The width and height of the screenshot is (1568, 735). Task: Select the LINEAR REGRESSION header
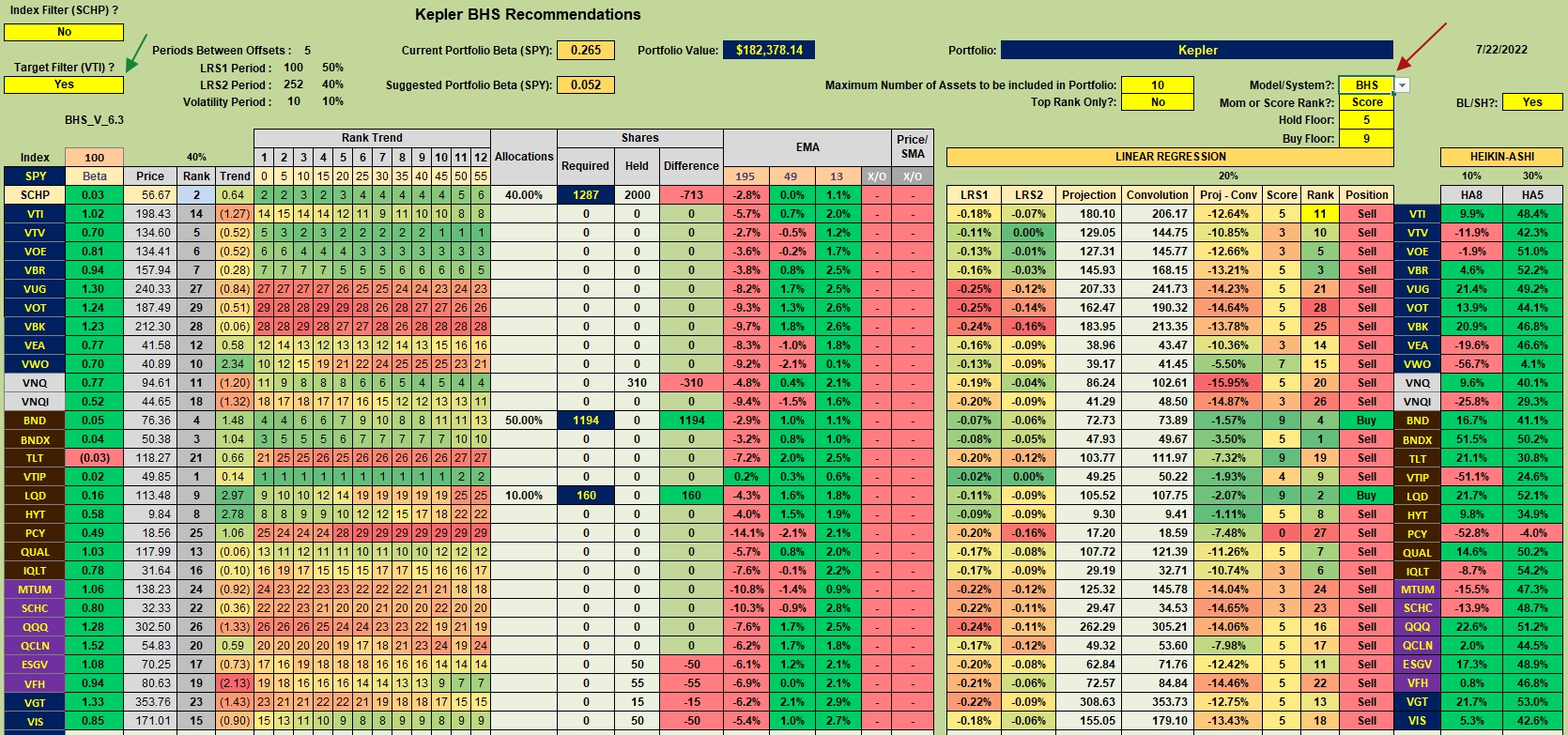1170,157
